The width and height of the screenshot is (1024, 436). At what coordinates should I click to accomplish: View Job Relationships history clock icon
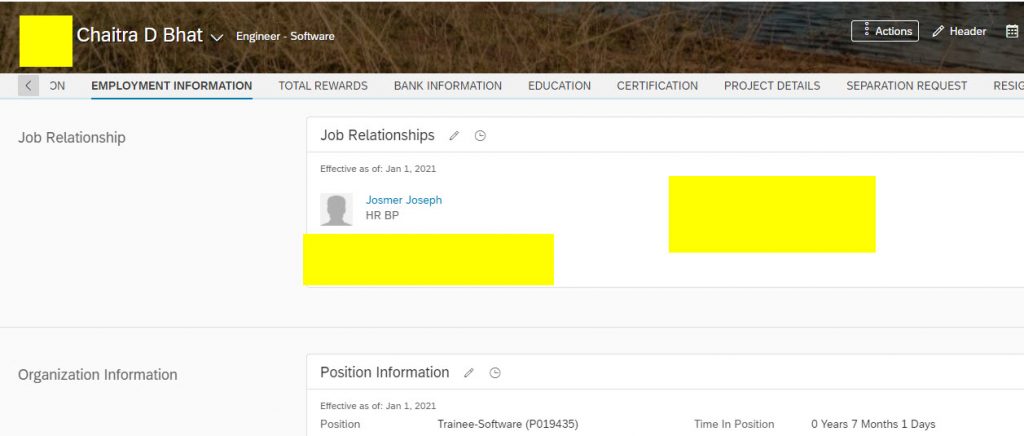pos(480,136)
